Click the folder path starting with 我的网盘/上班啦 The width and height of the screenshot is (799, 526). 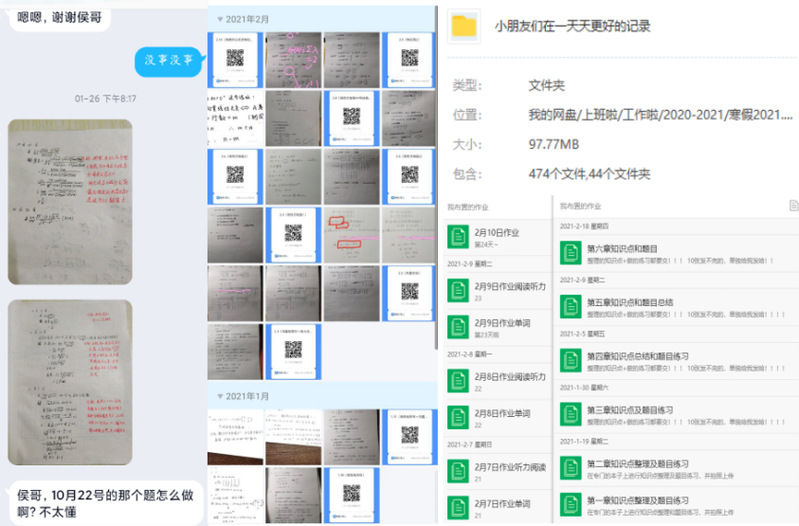click(x=660, y=115)
